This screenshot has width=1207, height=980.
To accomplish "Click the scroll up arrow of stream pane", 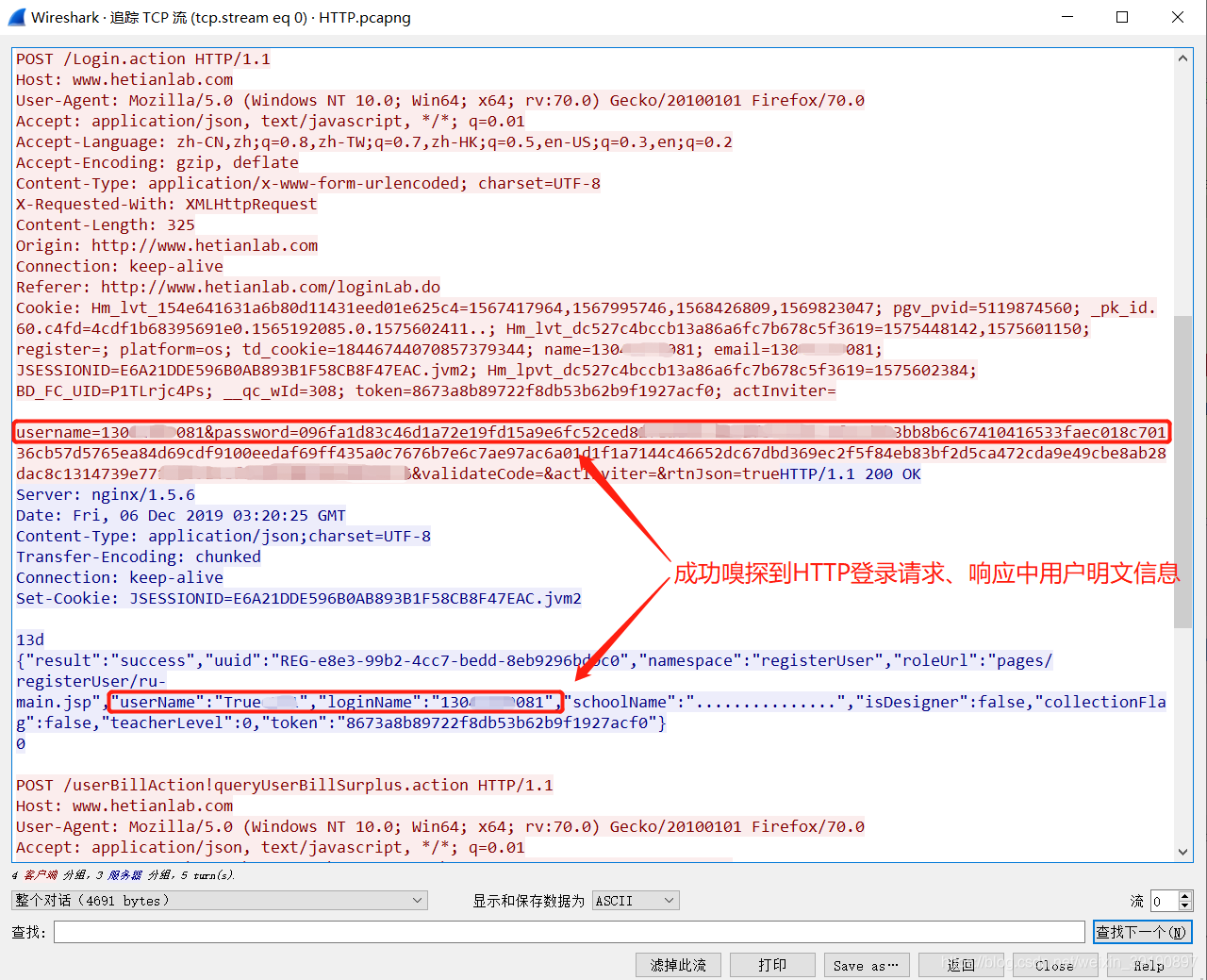I will [1183, 58].
